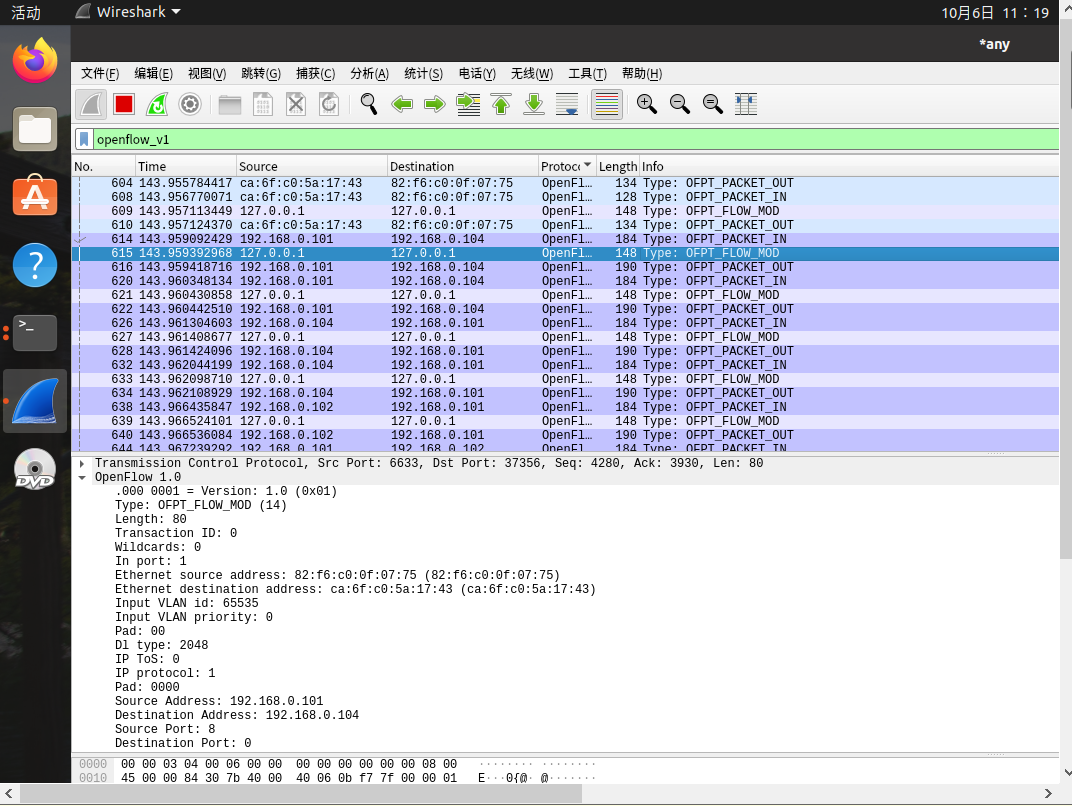1072x806 pixels.
Task: Sort packets by Length column
Action: click(617, 166)
